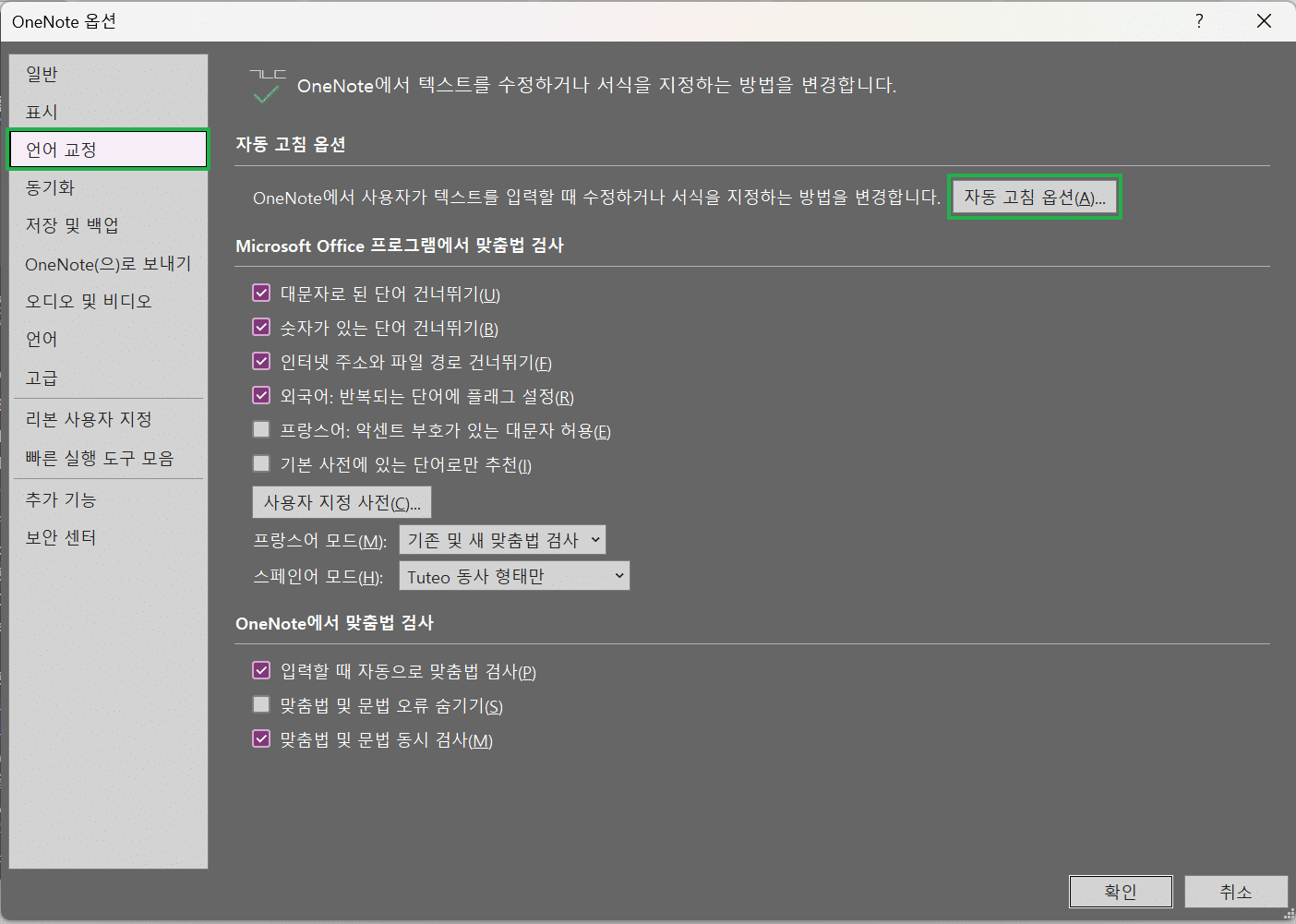Viewport: 1296px width, 924px height.
Task: Click the 프랑스어 모드(M): label
Action: click(320, 541)
